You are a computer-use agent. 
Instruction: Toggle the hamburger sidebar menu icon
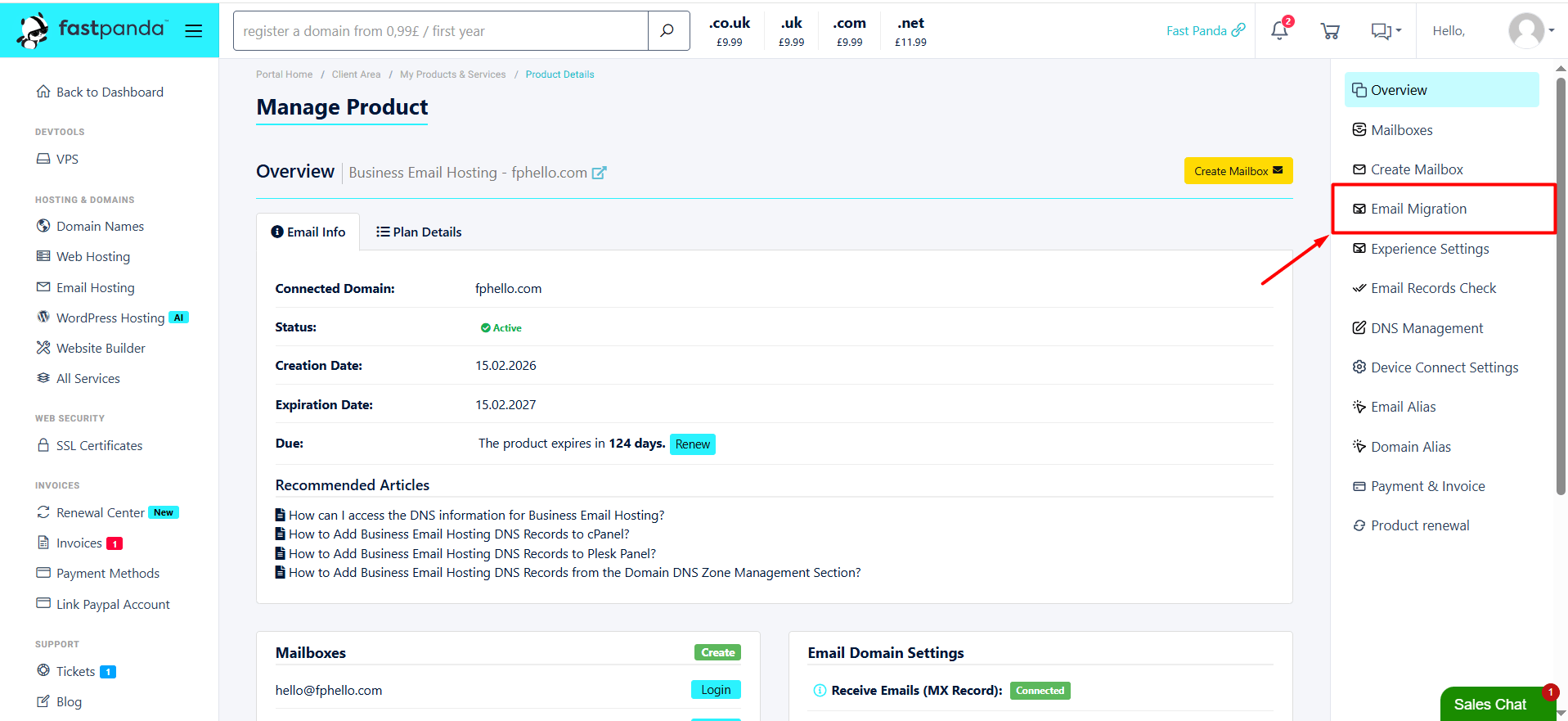(x=193, y=31)
